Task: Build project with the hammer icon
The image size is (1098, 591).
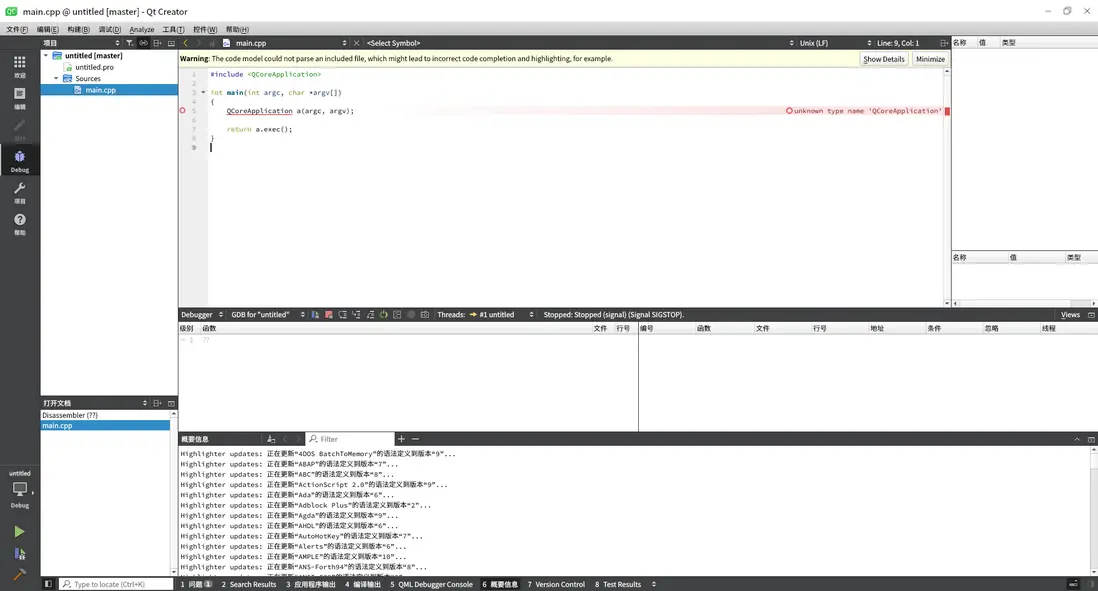Action: pyautogui.click(x=20, y=574)
